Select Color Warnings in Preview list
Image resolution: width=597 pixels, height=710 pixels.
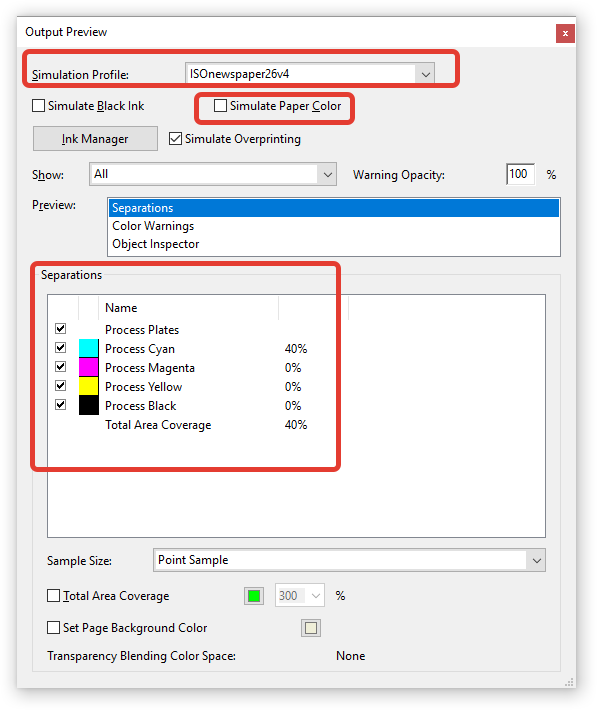(x=333, y=226)
